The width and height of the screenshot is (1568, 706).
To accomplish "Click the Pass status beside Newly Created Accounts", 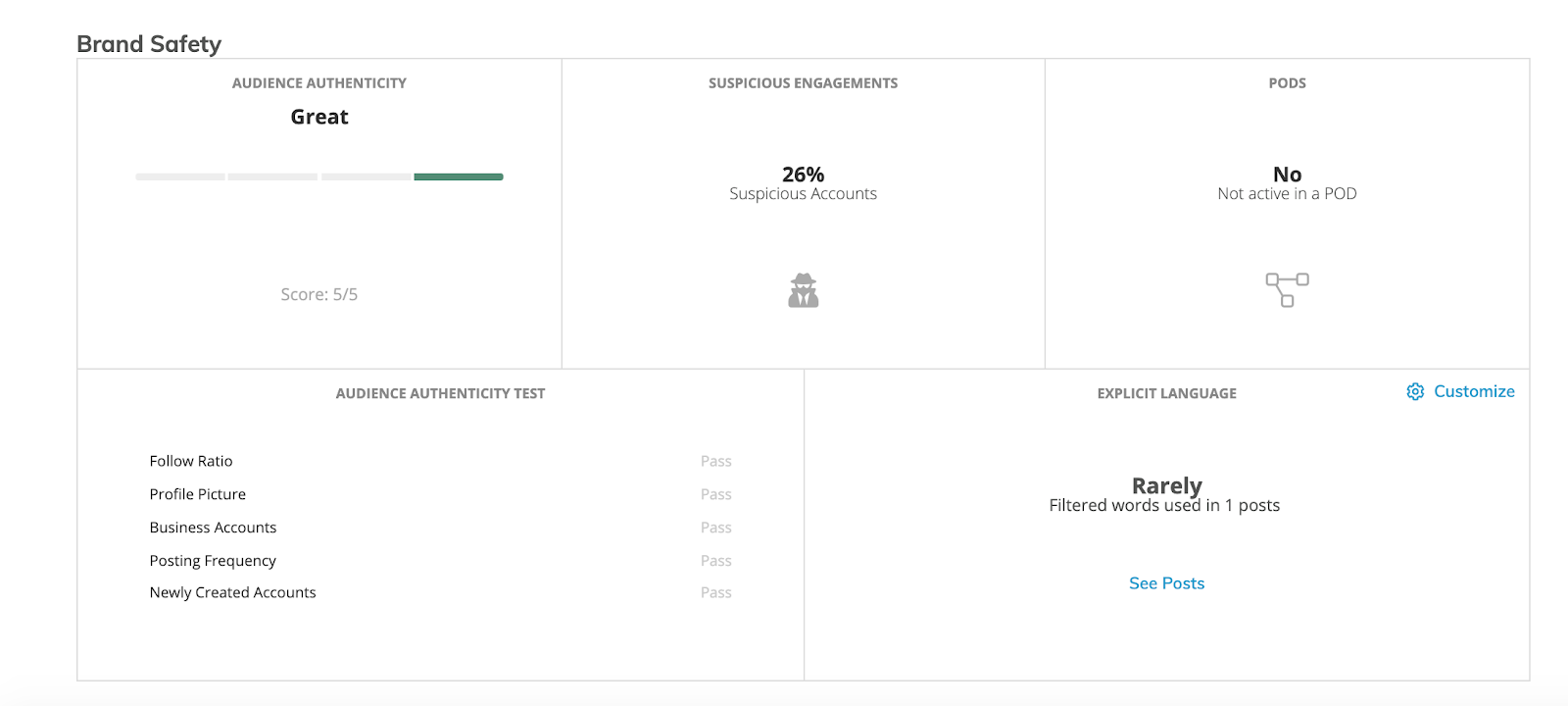I will tap(716, 592).
